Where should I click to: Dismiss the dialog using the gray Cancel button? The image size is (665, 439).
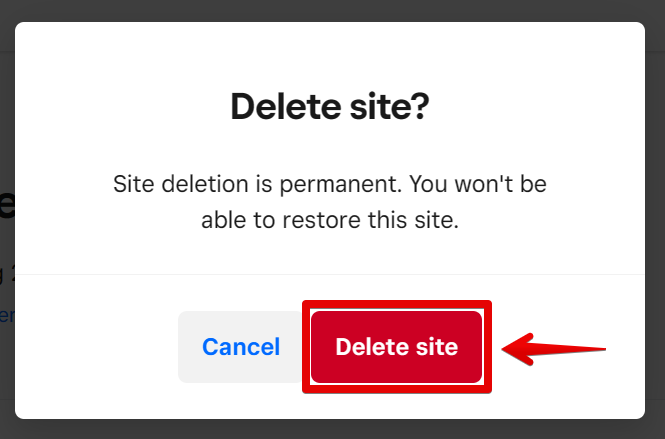point(241,347)
